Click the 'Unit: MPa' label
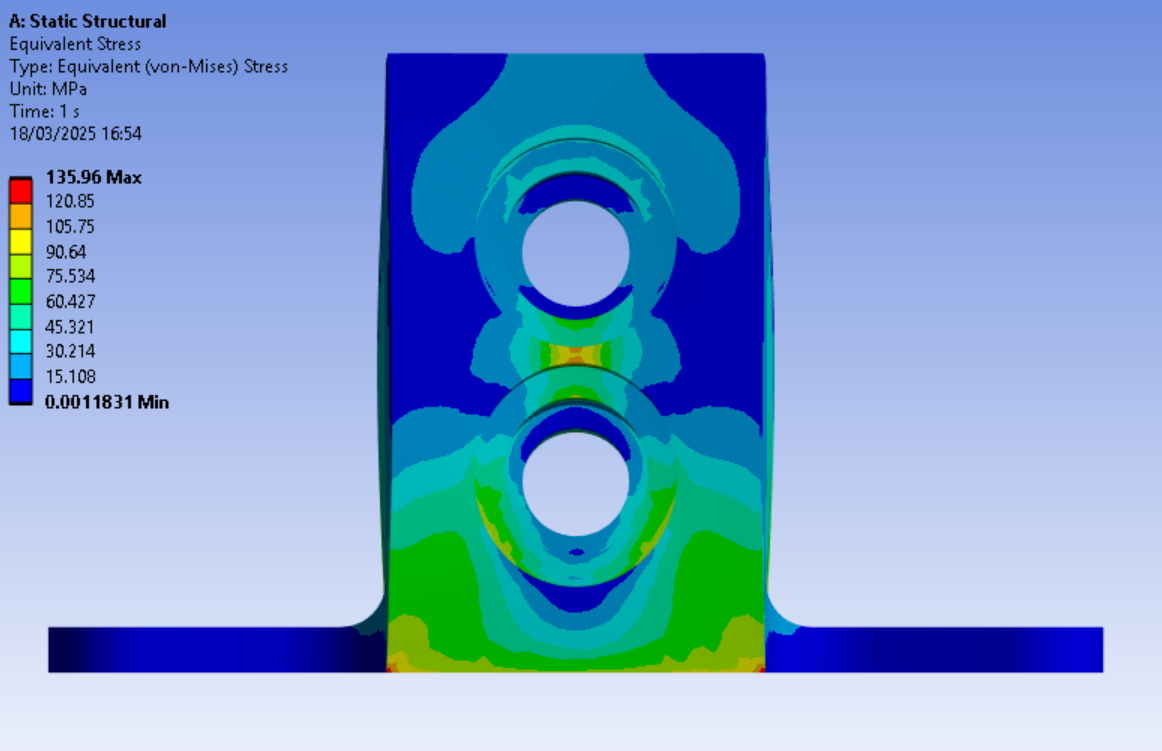1162x751 pixels. tap(48, 88)
